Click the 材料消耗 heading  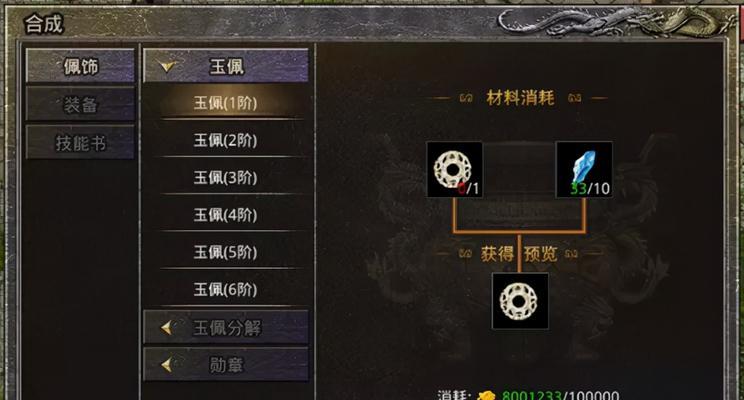coord(520,98)
